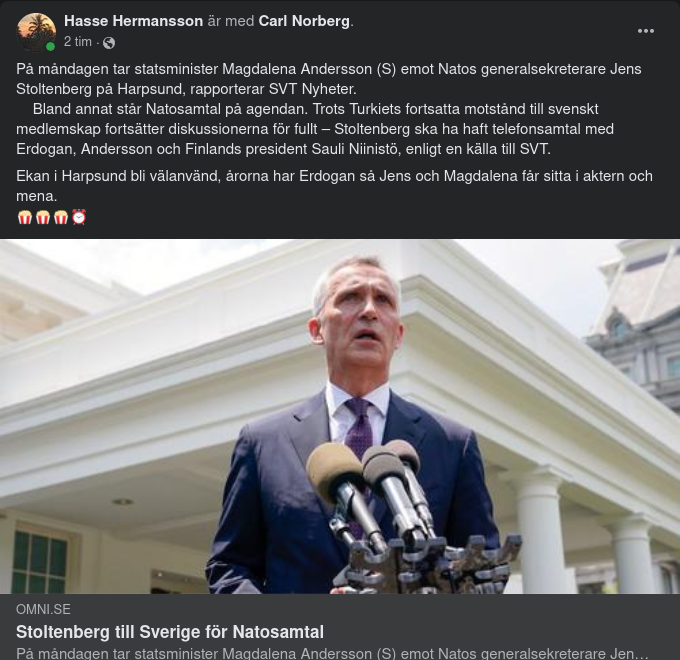Open Hasse Hermansson's profile name link
This screenshot has width=680, height=660.
click(x=133, y=21)
